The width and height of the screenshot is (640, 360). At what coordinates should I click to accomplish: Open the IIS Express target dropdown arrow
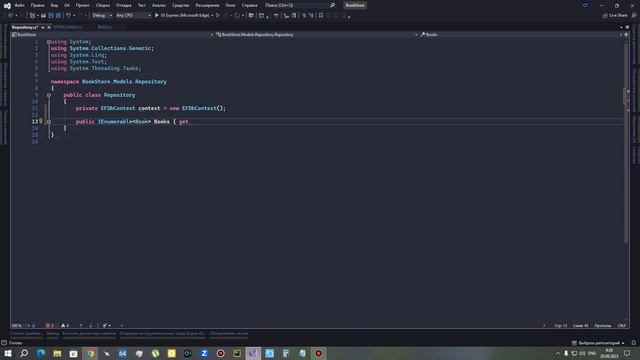(x=212, y=16)
